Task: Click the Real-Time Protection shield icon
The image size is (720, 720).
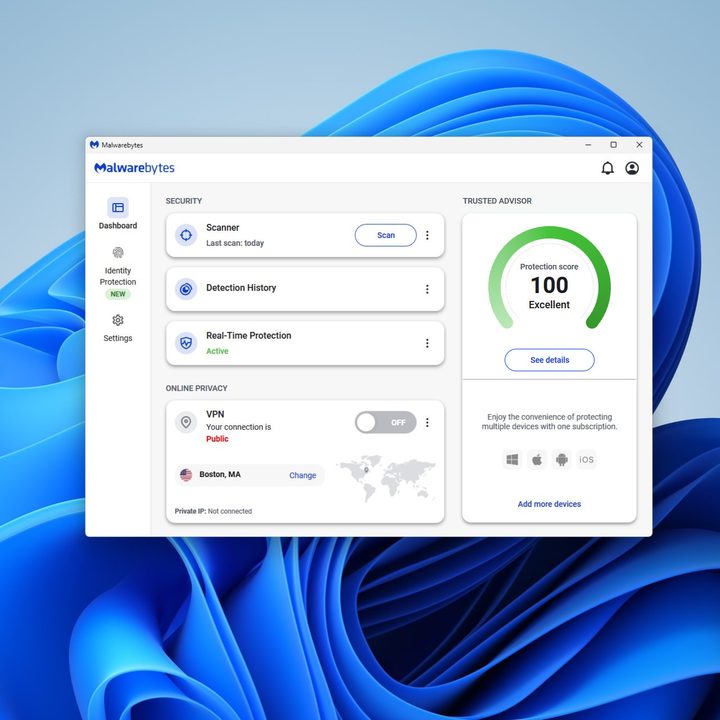Action: pos(186,343)
